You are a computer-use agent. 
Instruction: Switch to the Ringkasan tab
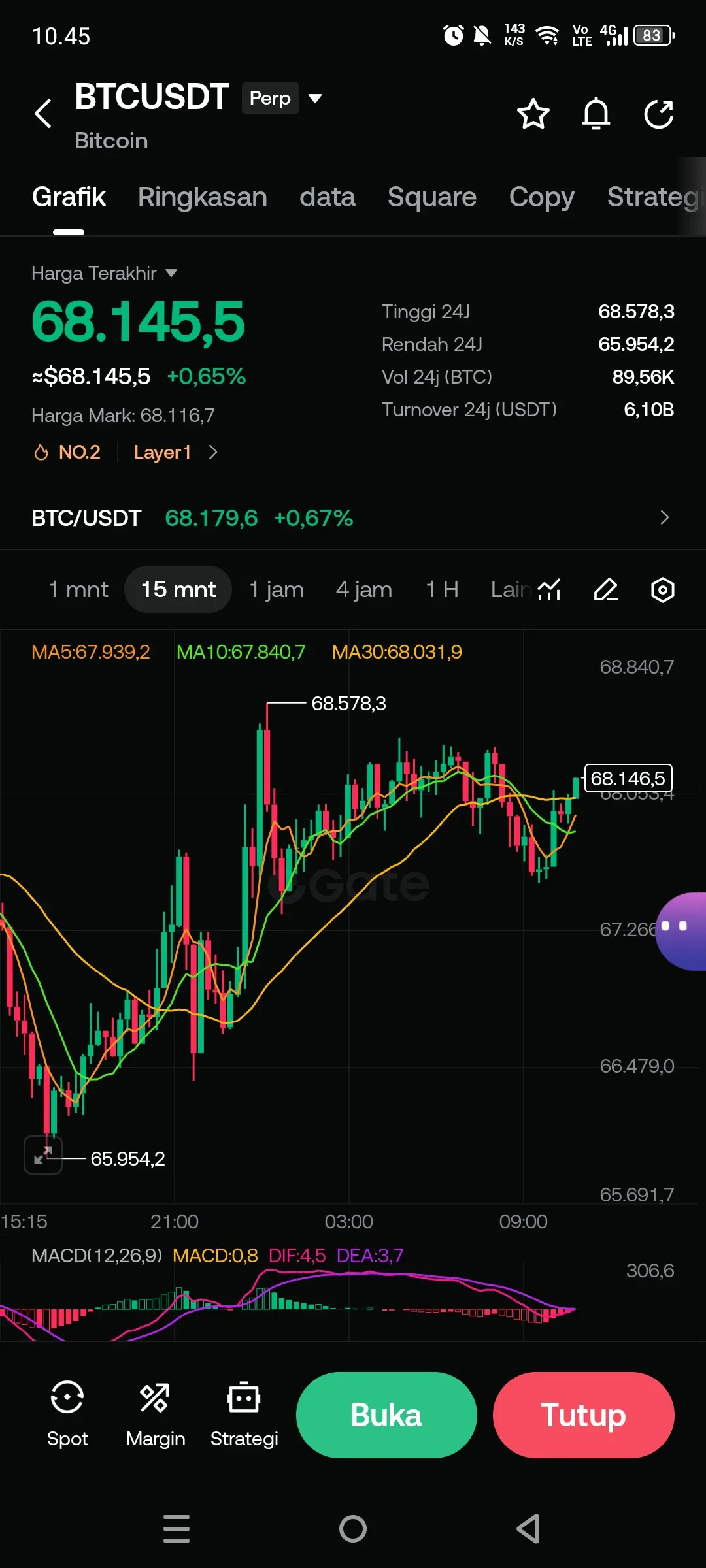pyautogui.click(x=203, y=197)
